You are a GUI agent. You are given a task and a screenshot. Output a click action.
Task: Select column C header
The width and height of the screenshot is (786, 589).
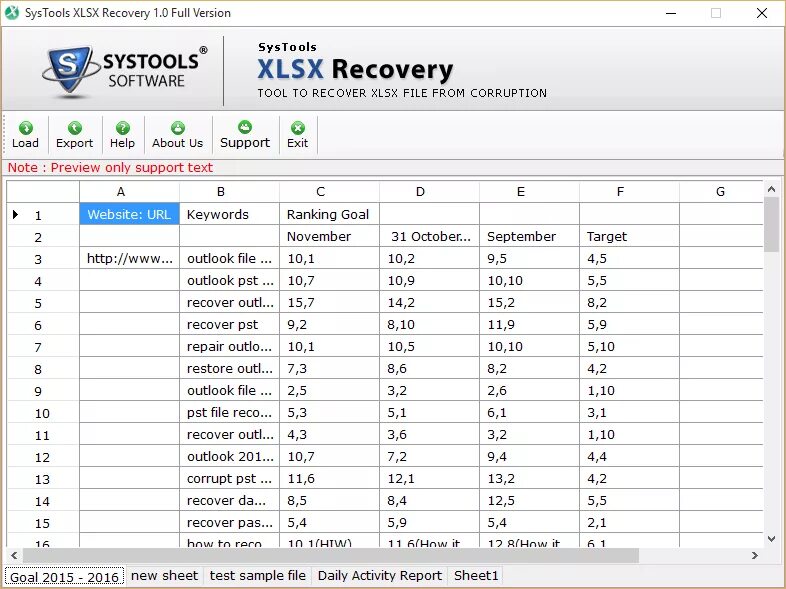(329, 191)
